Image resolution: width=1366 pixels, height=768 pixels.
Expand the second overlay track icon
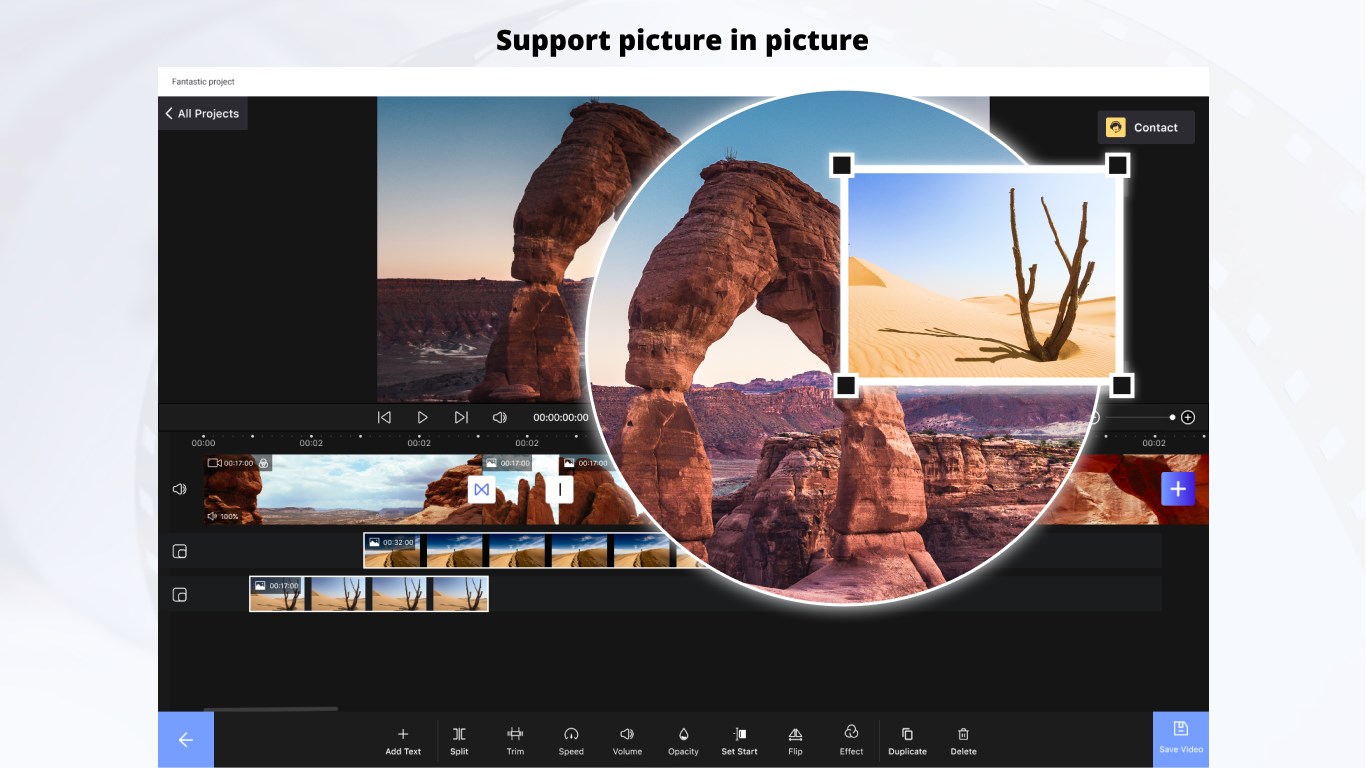coord(180,594)
